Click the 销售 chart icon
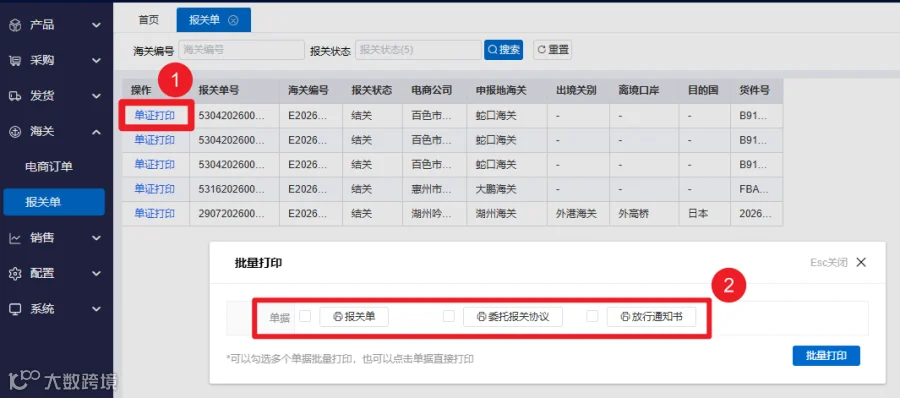This screenshot has width=900, height=398. tap(15, 238)
